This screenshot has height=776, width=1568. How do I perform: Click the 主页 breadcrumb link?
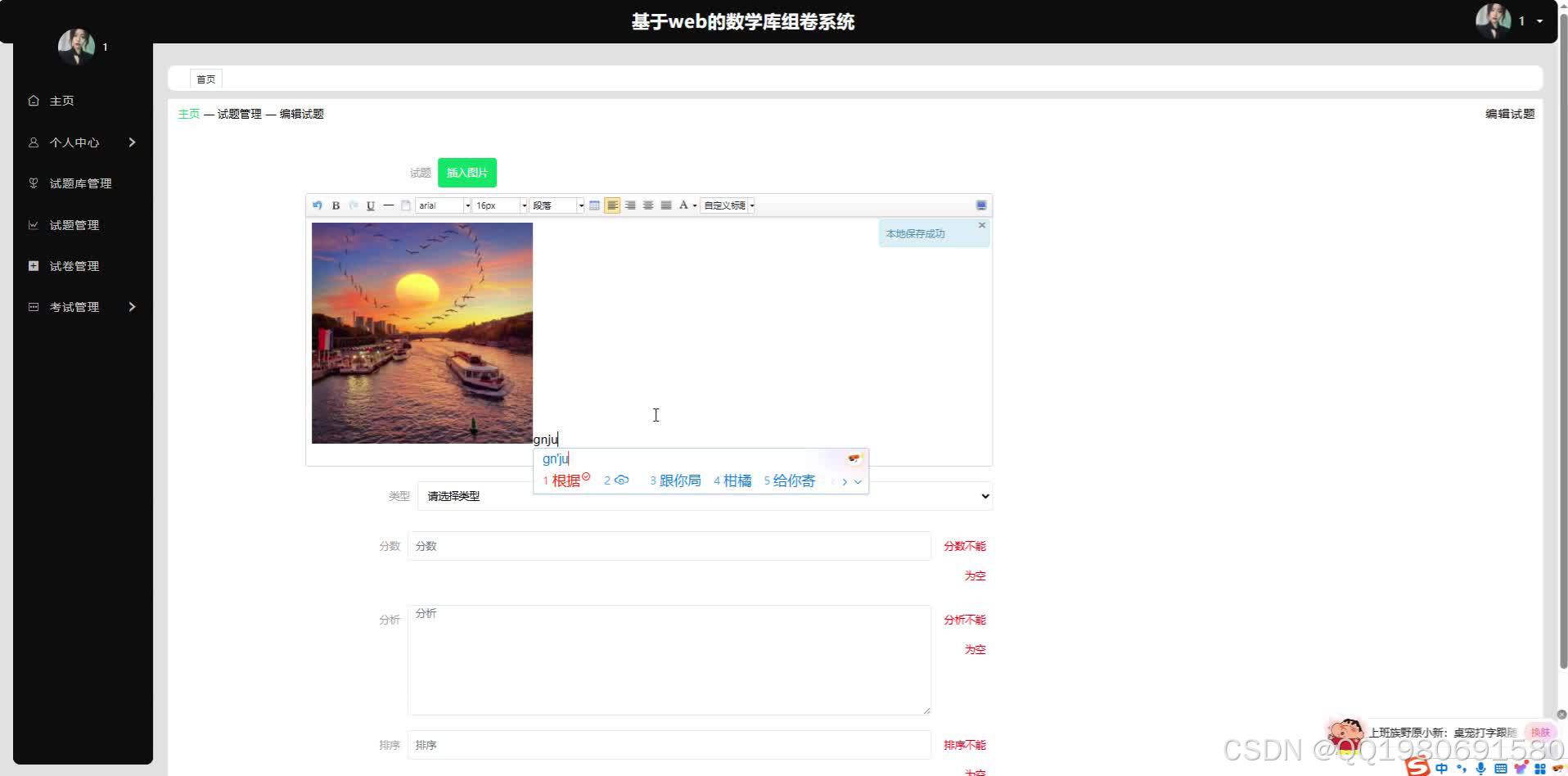pyautogui.click(x=188, y=114)
